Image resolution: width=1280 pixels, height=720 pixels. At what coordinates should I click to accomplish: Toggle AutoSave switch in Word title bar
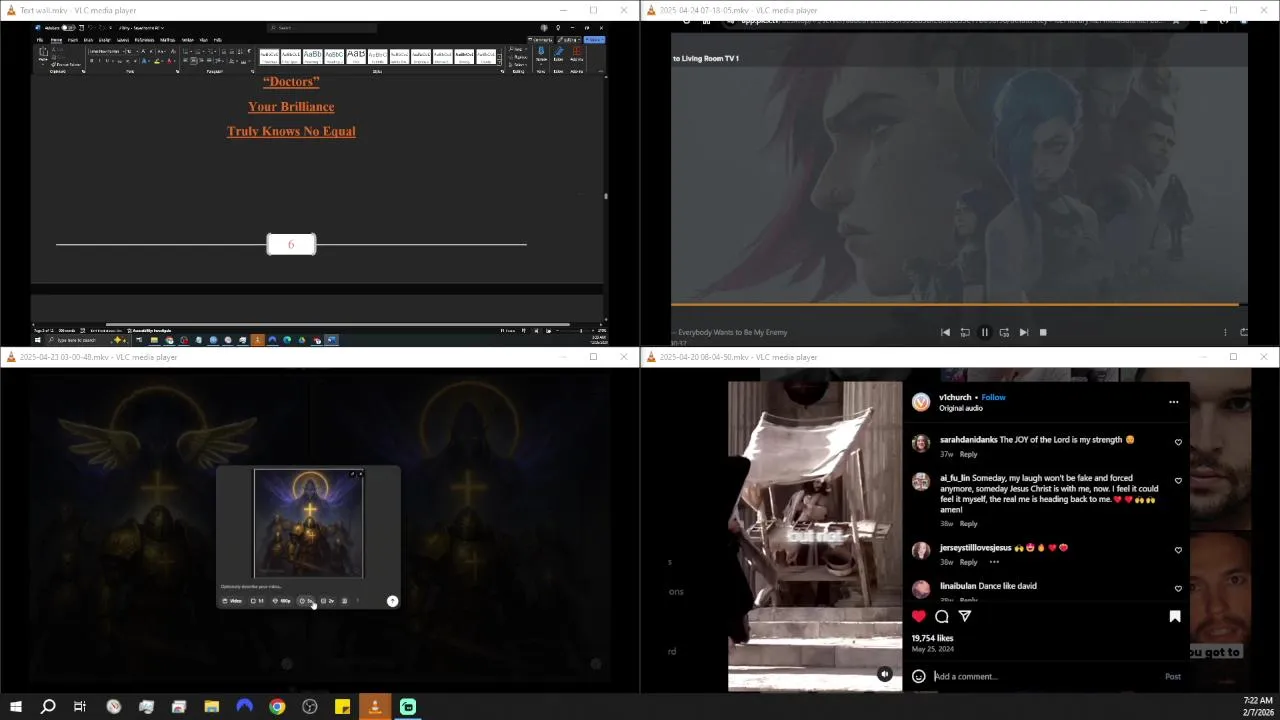pyautogui.click(x=68, y=28)
